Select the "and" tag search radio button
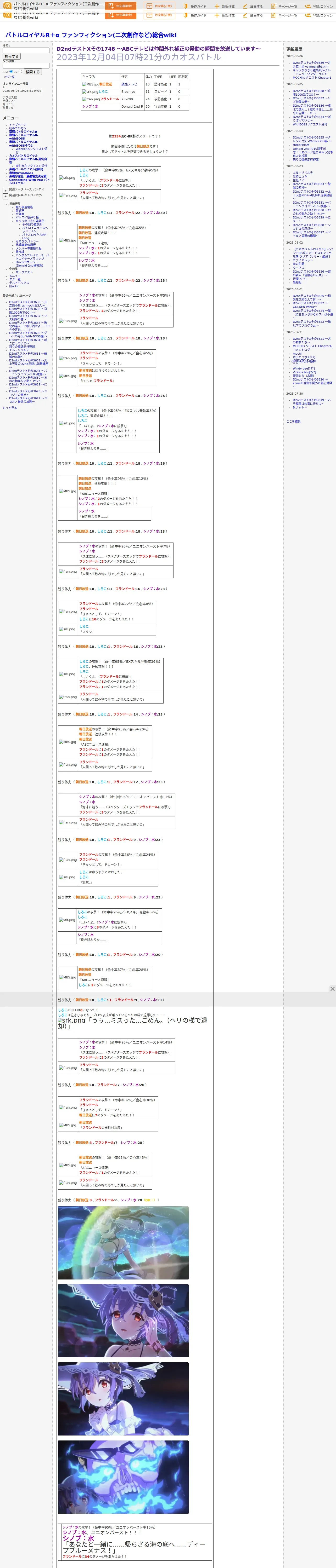This screenshot has width=336, height=1568. click(11, 71)
